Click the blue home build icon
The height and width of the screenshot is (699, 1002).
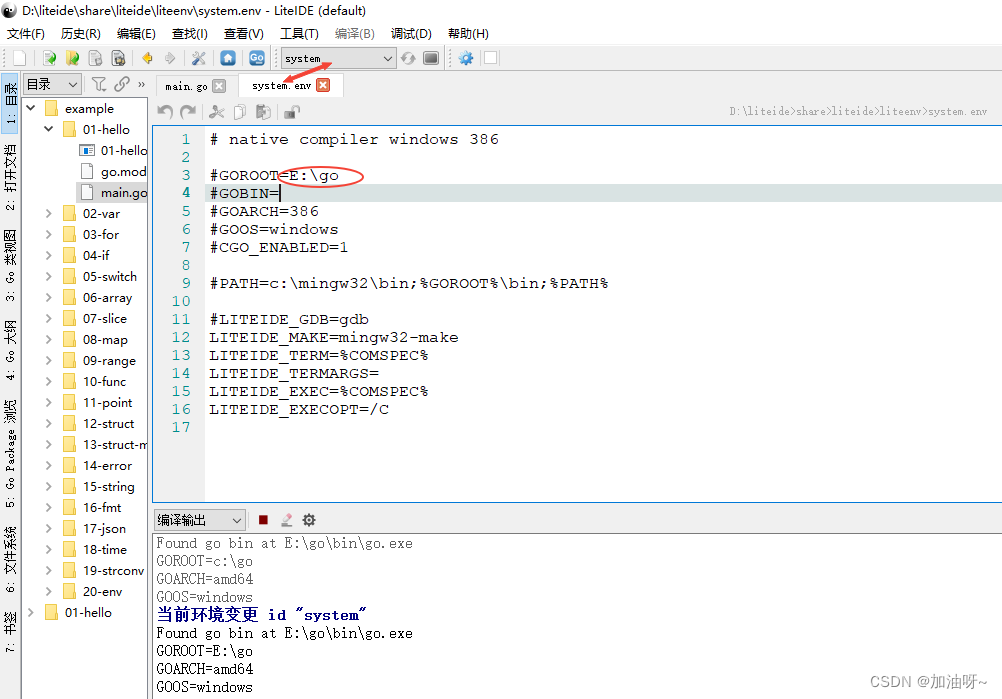228,57
